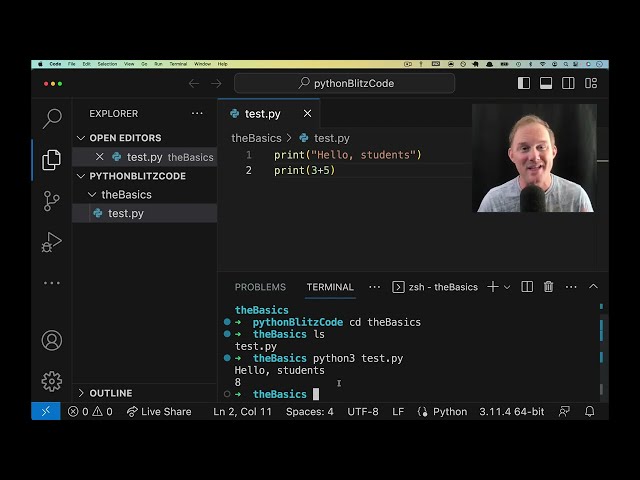Click the errors and warnings counter in the status bar
The image size is (640, 480).
[90, 411]
